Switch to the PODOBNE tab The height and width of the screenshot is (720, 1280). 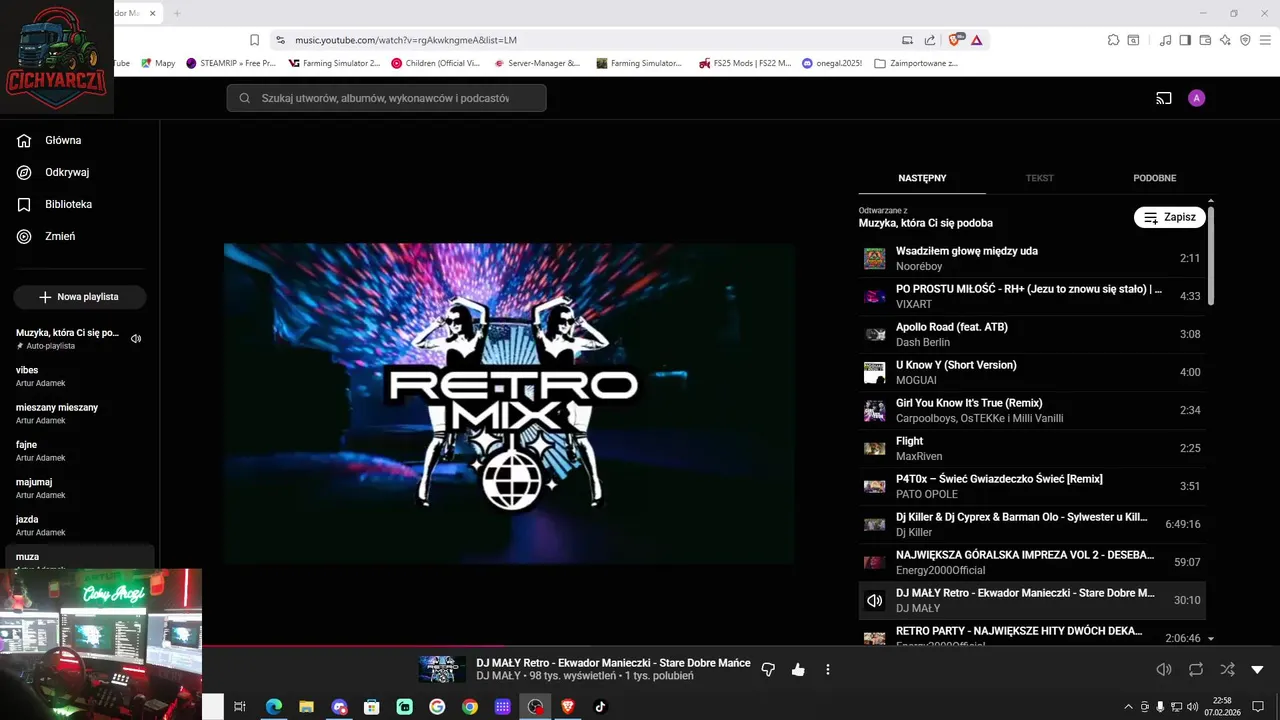coord(1155,178)
